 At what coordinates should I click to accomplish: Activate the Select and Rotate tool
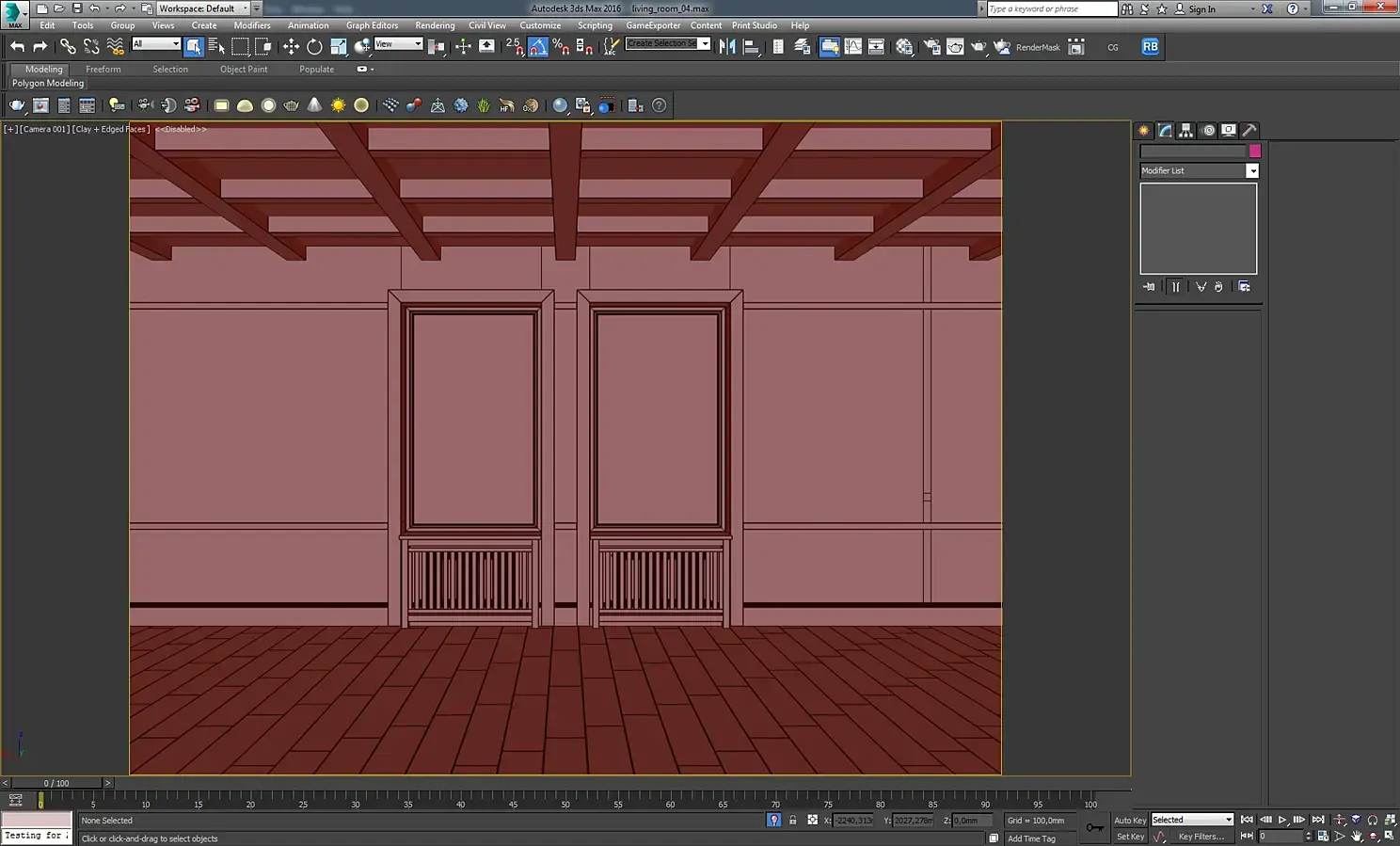tap(314, 46)
